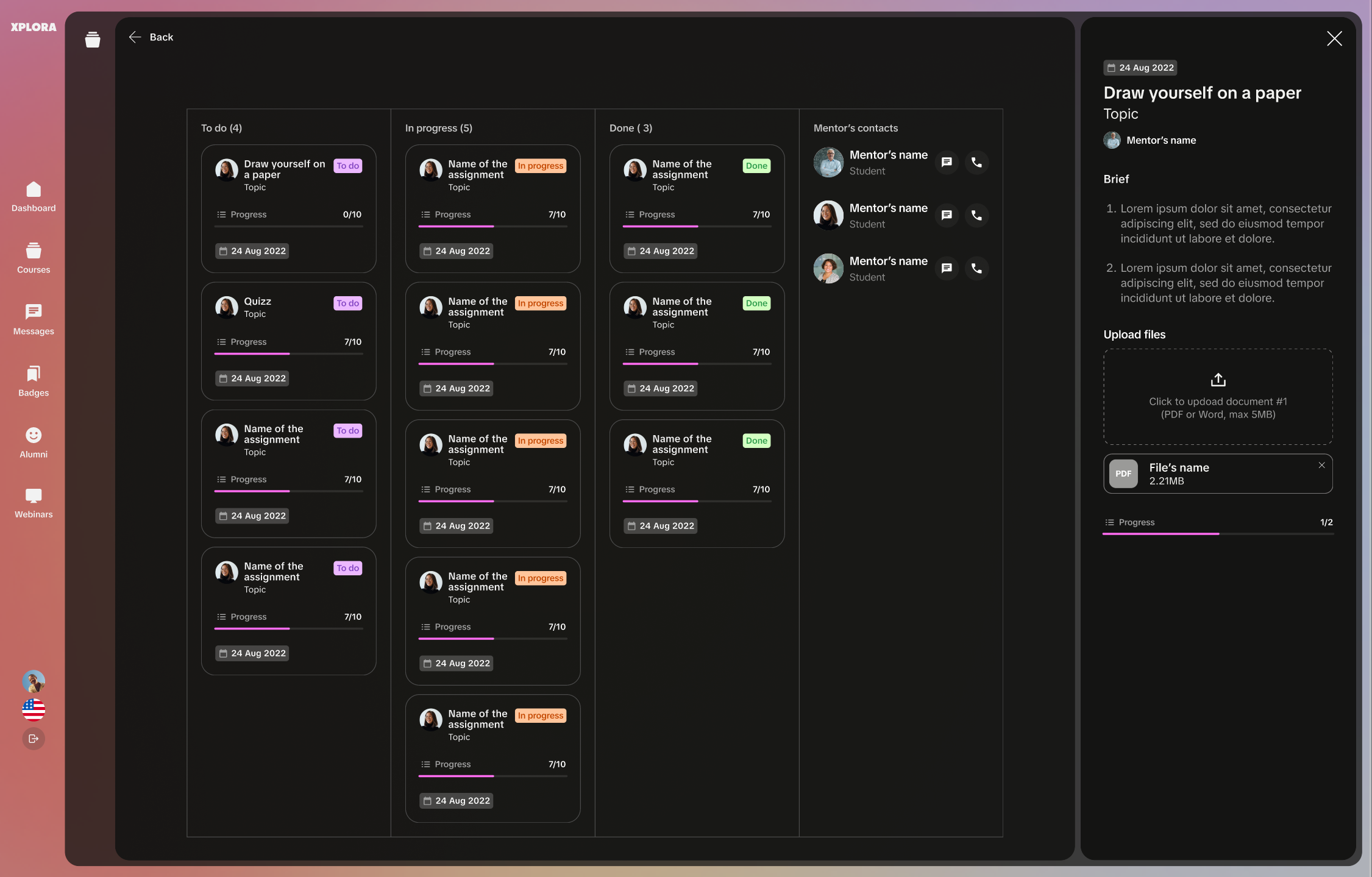Click the logout icon in sidebar

[x=34, y=739]
